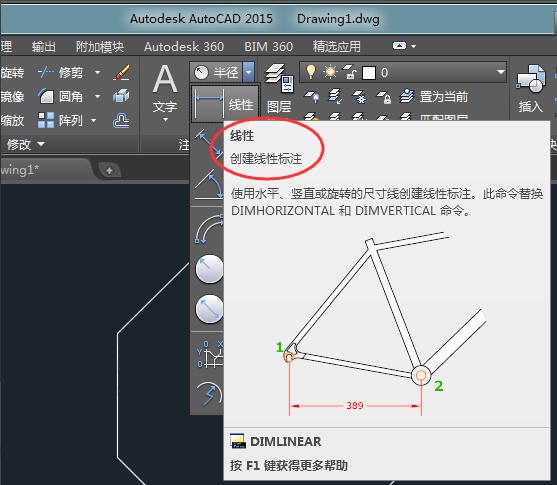Open the Autodesk 360 ribbon tab

(x=184, y=47)
